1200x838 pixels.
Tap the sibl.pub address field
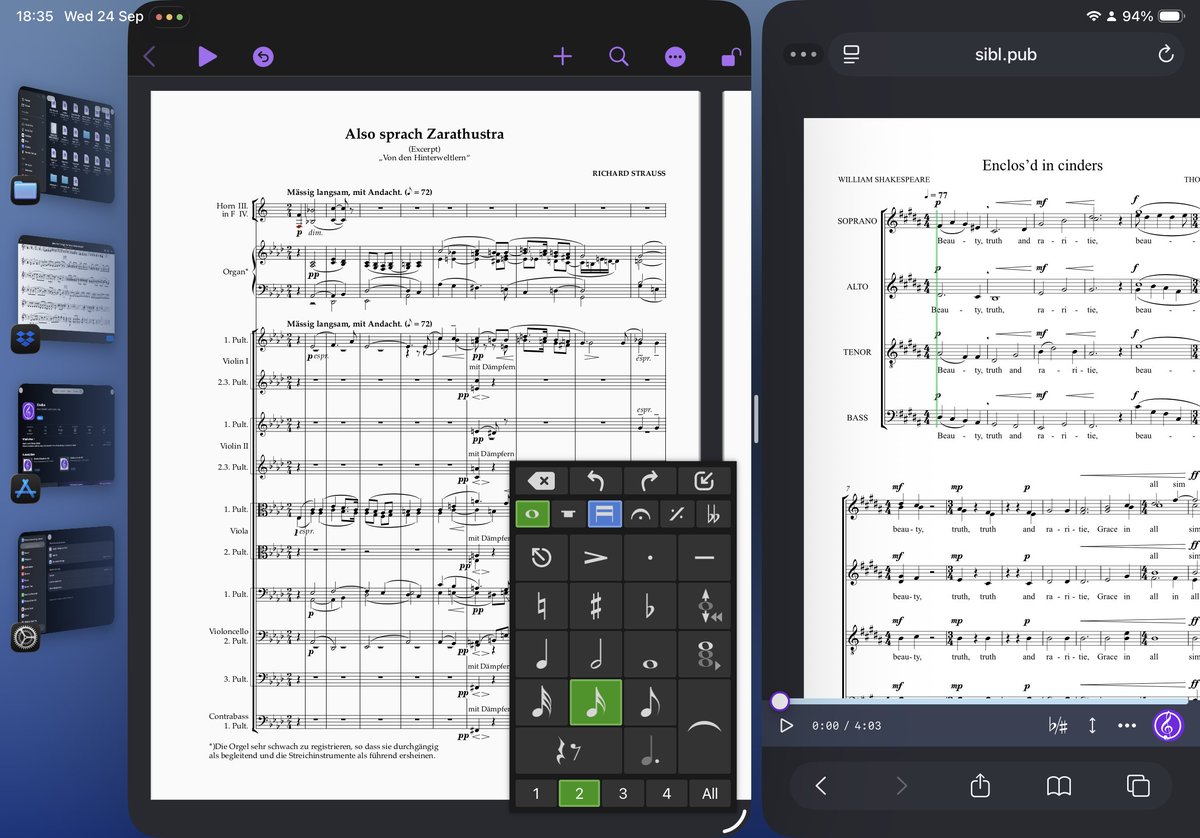[x=1006, y=55]
